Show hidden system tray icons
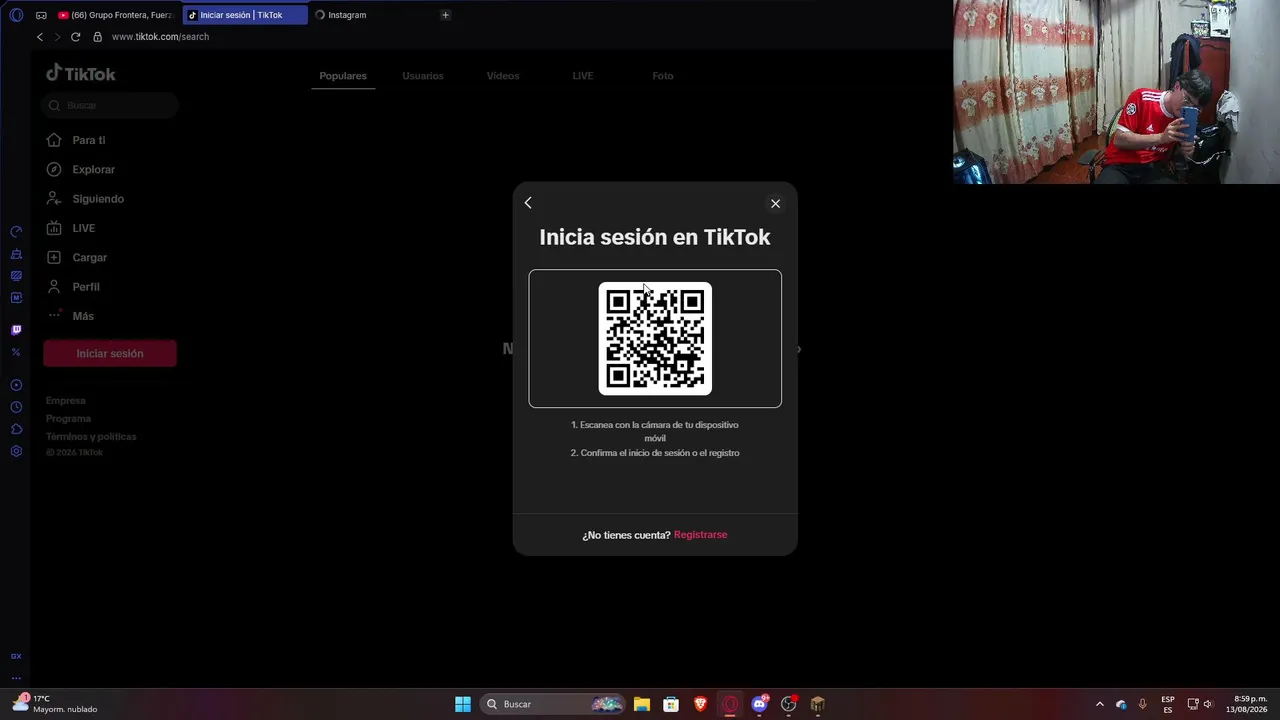1280x720 pixels. pyautogui.click(x=1100, y=704)
